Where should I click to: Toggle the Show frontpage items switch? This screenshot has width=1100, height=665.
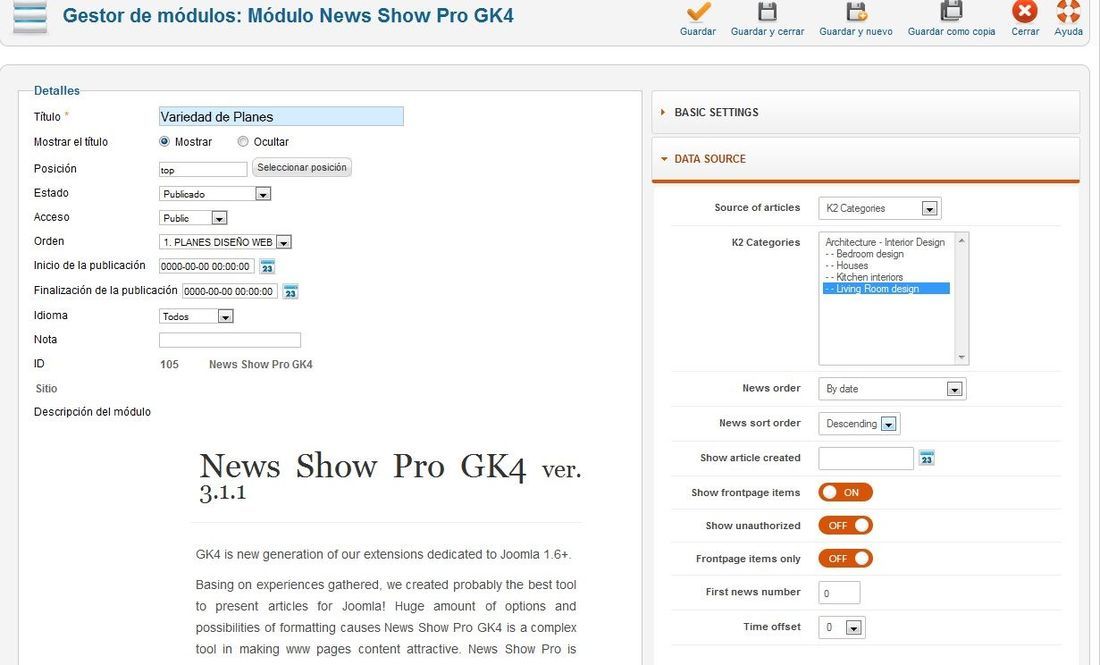(845, 492)
